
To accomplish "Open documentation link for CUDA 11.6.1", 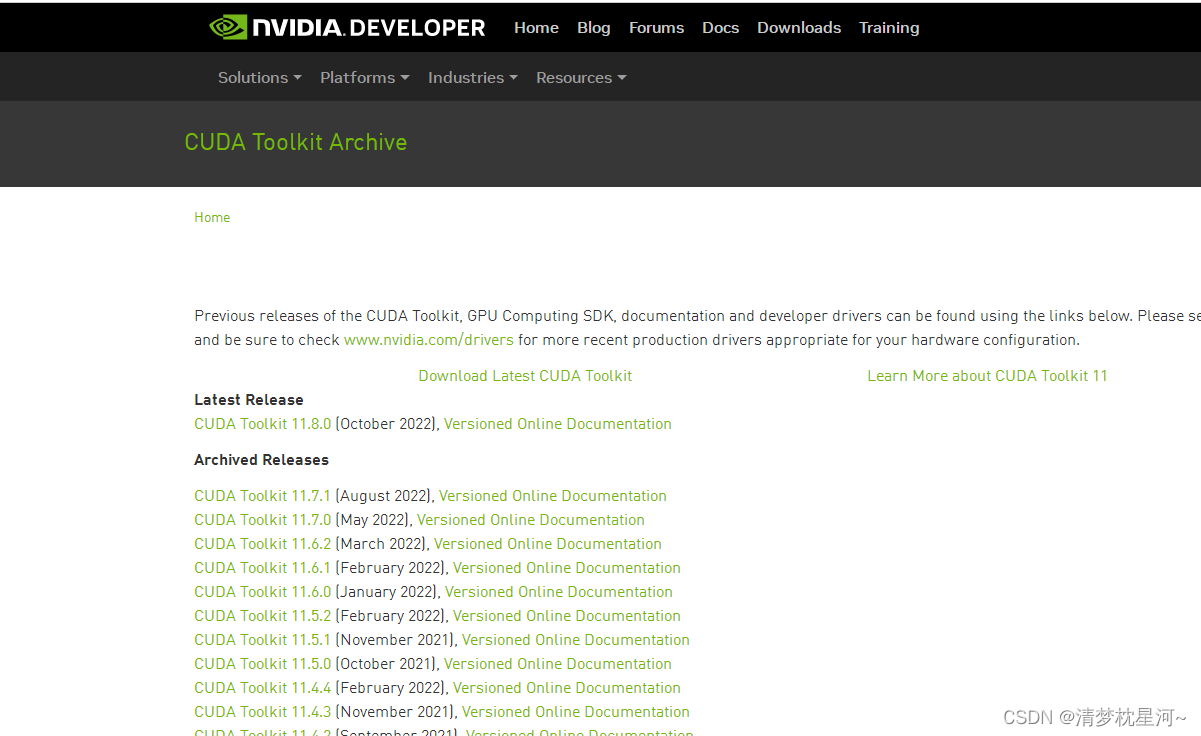I will pos(567,568).
